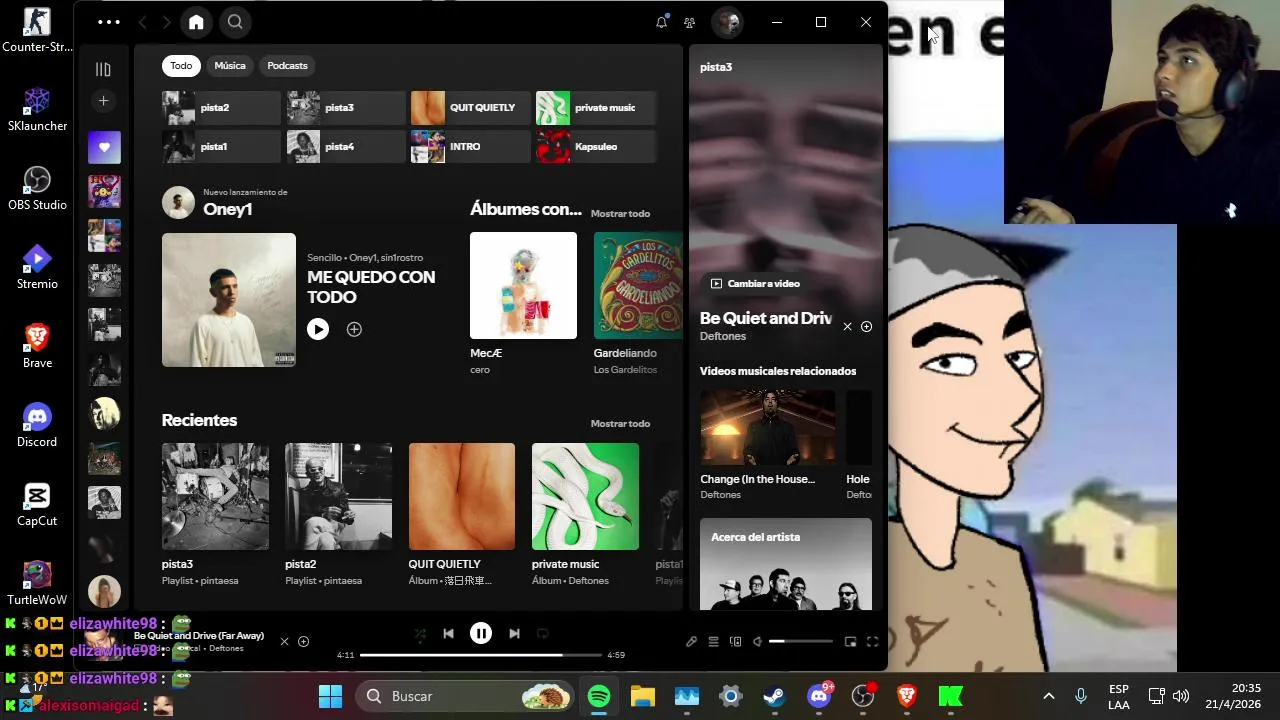Click the X next to now-playing title

point(284,642)
